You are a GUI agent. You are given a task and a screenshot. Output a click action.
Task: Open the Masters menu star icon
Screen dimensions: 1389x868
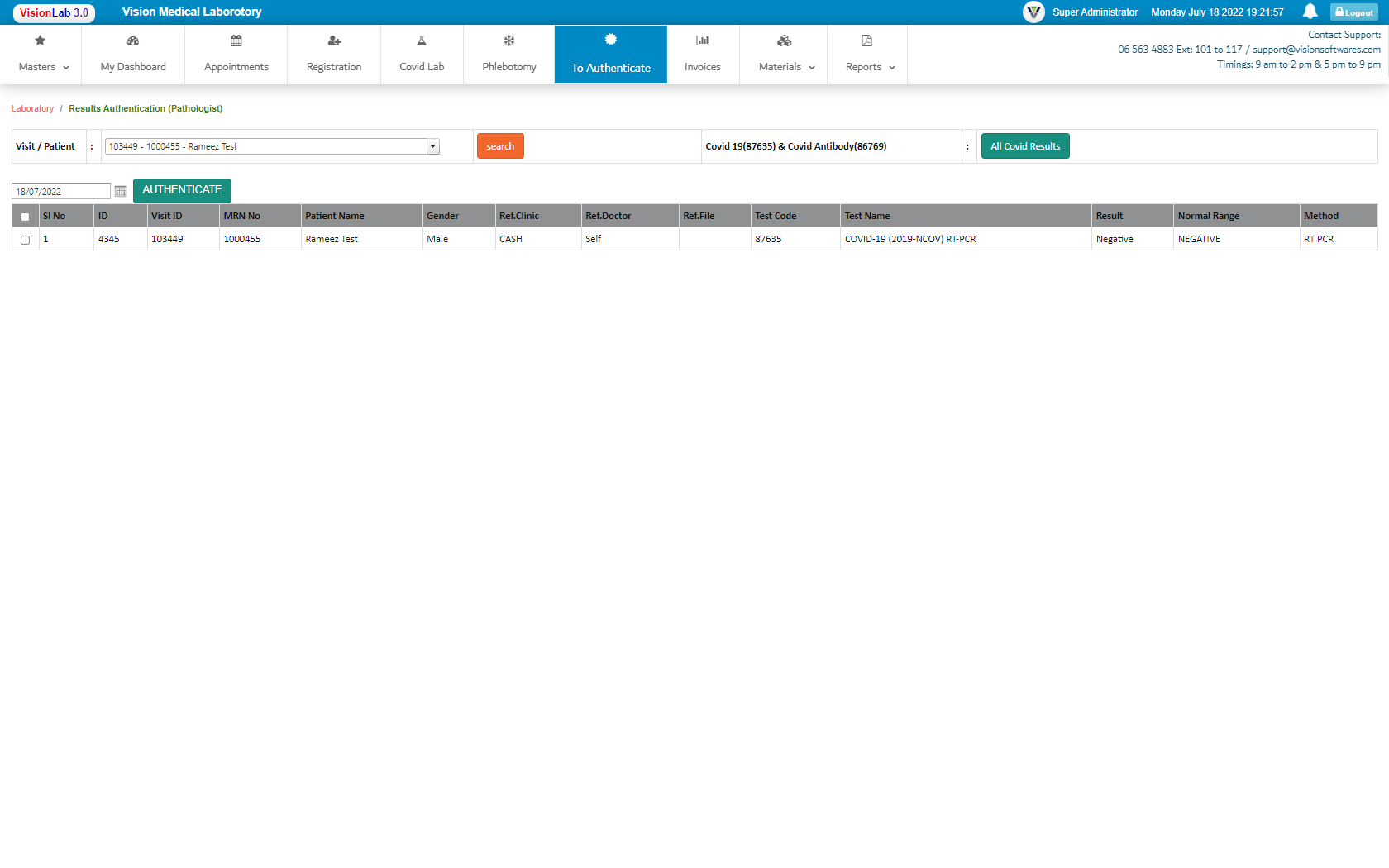(40, 40)
